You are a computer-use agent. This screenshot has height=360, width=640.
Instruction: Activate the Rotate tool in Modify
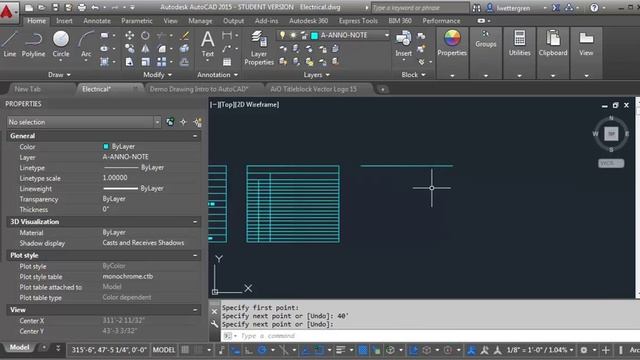coord(145,36)
